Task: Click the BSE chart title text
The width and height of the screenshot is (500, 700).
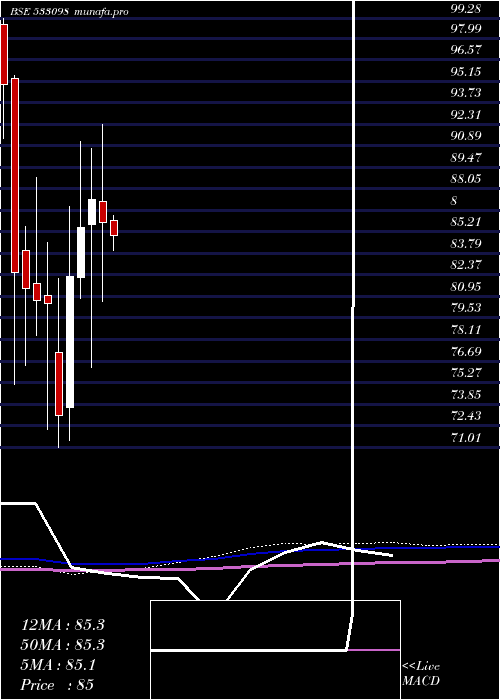Action: click(69, 12)
